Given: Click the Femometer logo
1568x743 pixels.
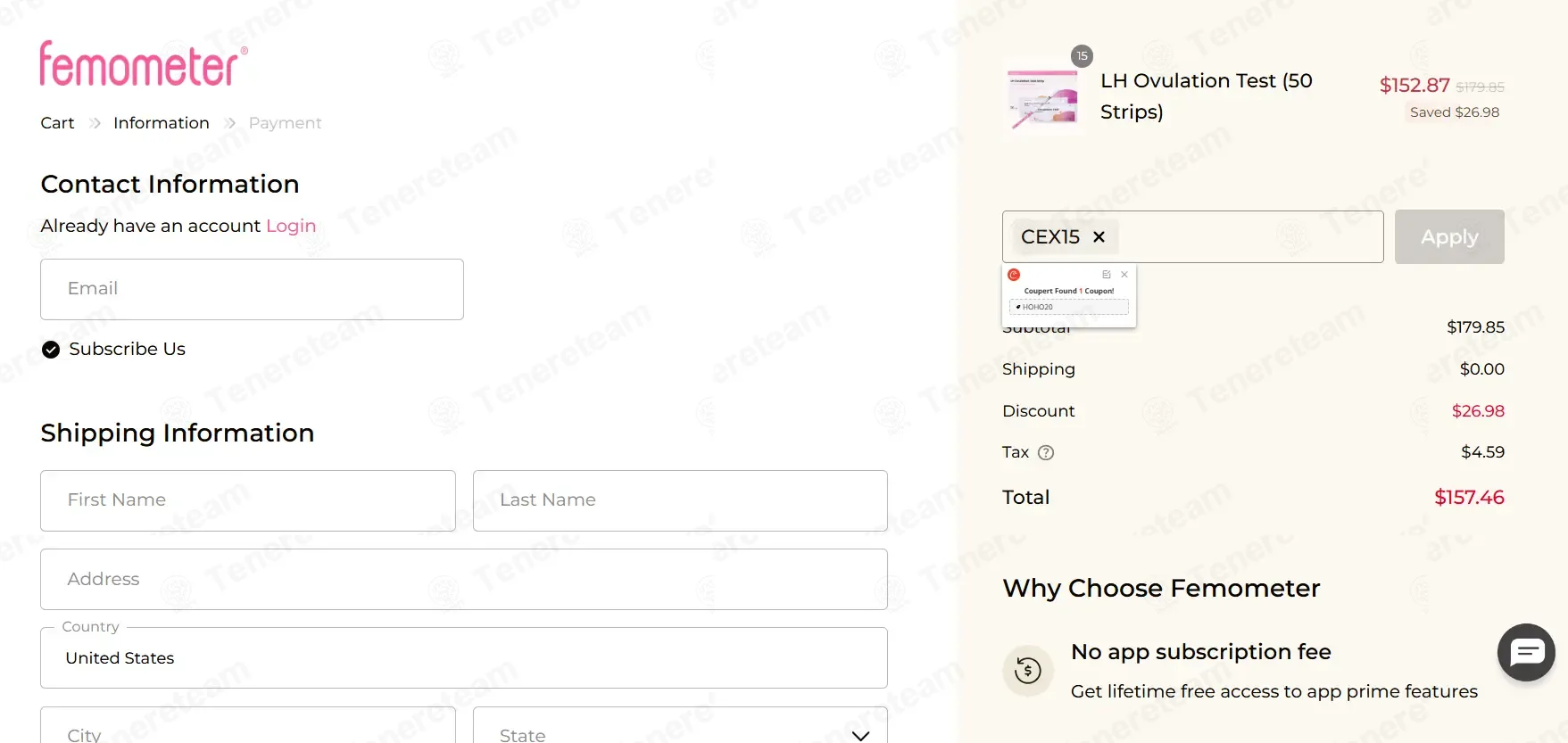Looking at the screenshot, I should 144,63.
